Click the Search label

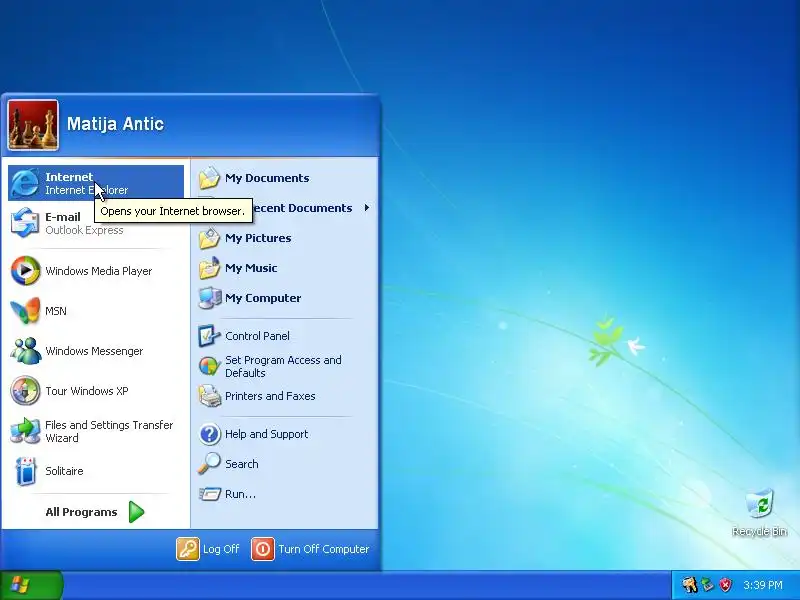pyautogui.click(x=241, y=464)
